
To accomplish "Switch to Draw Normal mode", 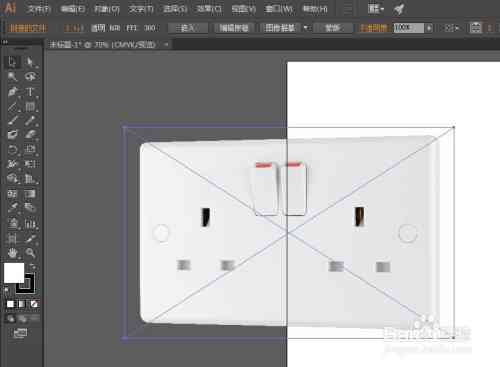I will (x=11, y=319).
